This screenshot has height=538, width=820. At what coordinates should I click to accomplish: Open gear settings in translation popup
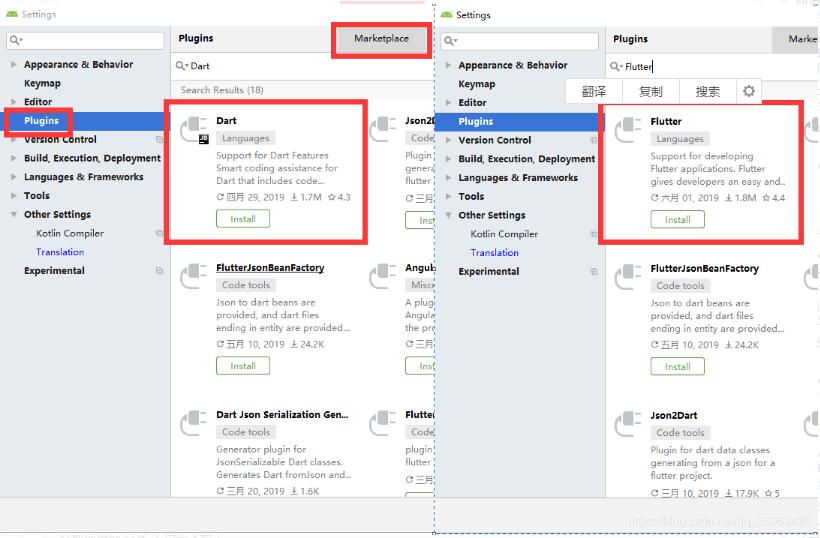[749, 91]
